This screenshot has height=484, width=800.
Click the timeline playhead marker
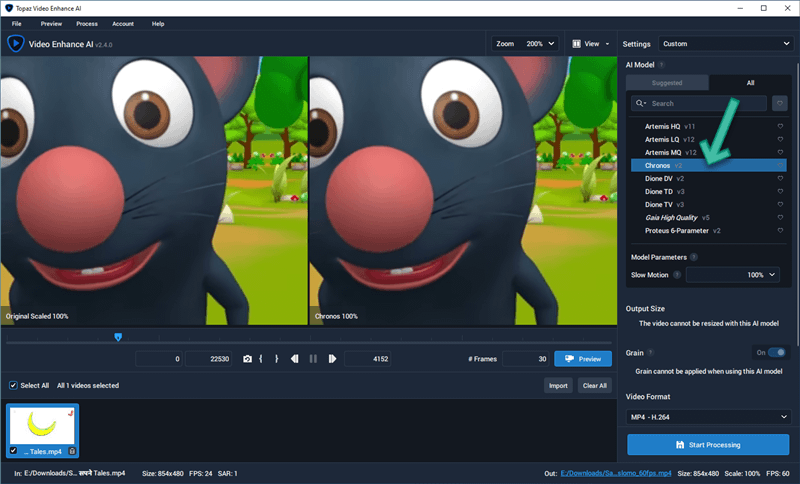pos(118,337)
